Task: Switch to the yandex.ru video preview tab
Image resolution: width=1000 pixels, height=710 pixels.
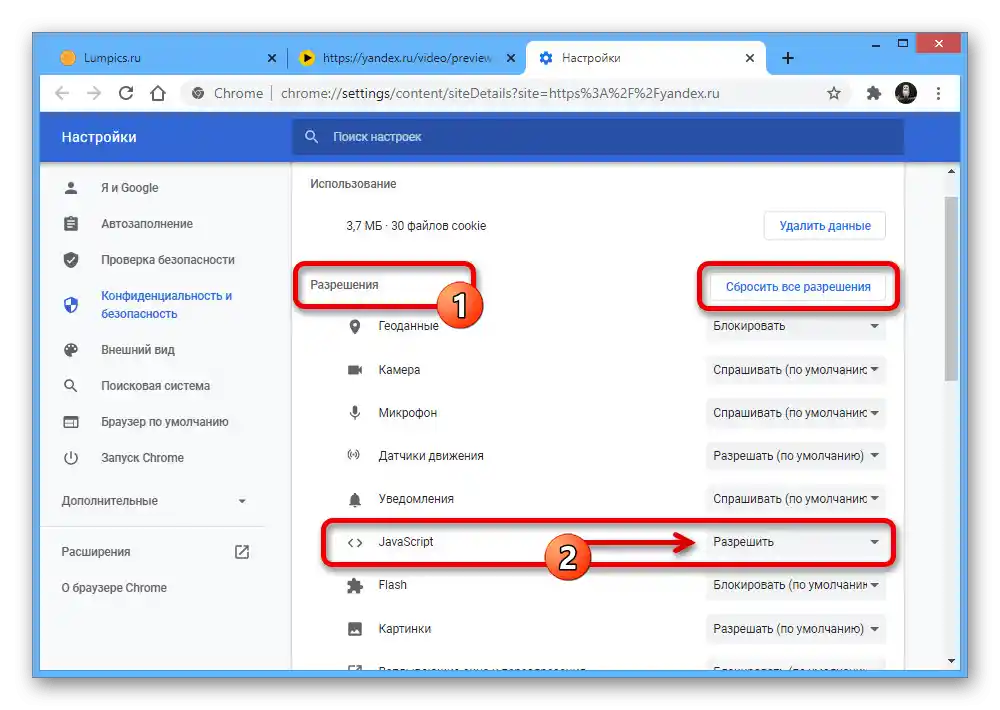Action: tap(407, 58)
